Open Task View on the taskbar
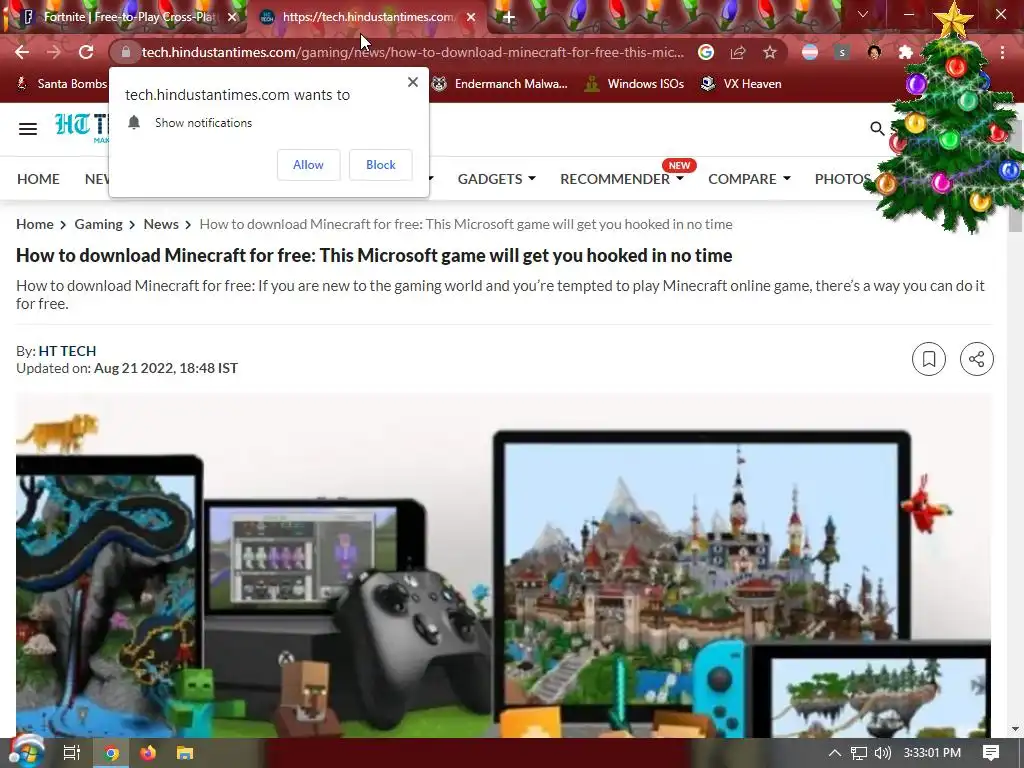Image resolution: width=1024 pixels, height=768 pixels. (x=72, y=753)
